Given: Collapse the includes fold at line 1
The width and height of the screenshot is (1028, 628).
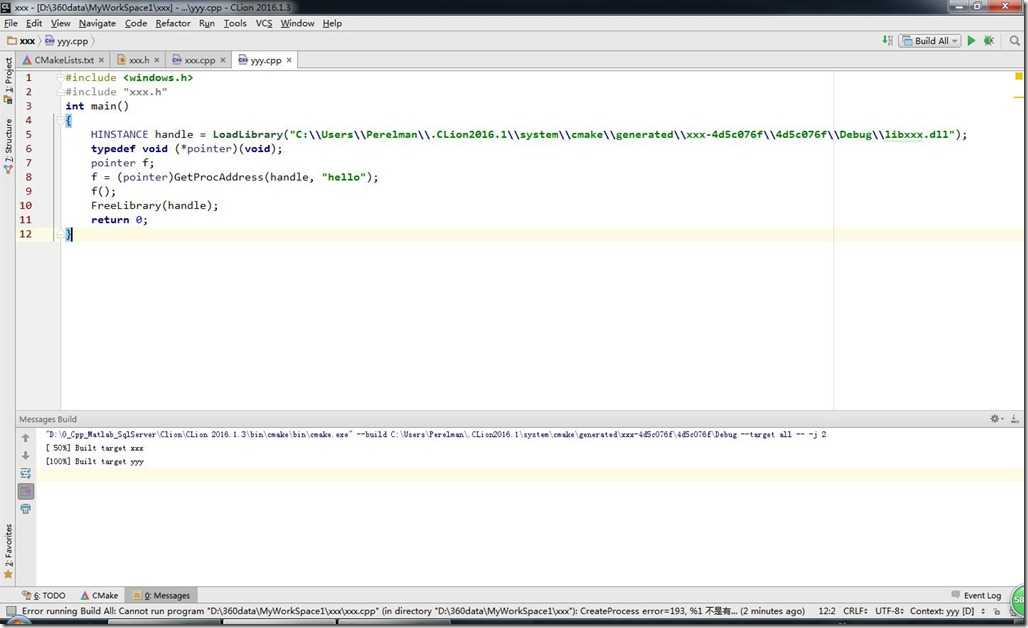Looking at the screenshot, I should (60, 77).
